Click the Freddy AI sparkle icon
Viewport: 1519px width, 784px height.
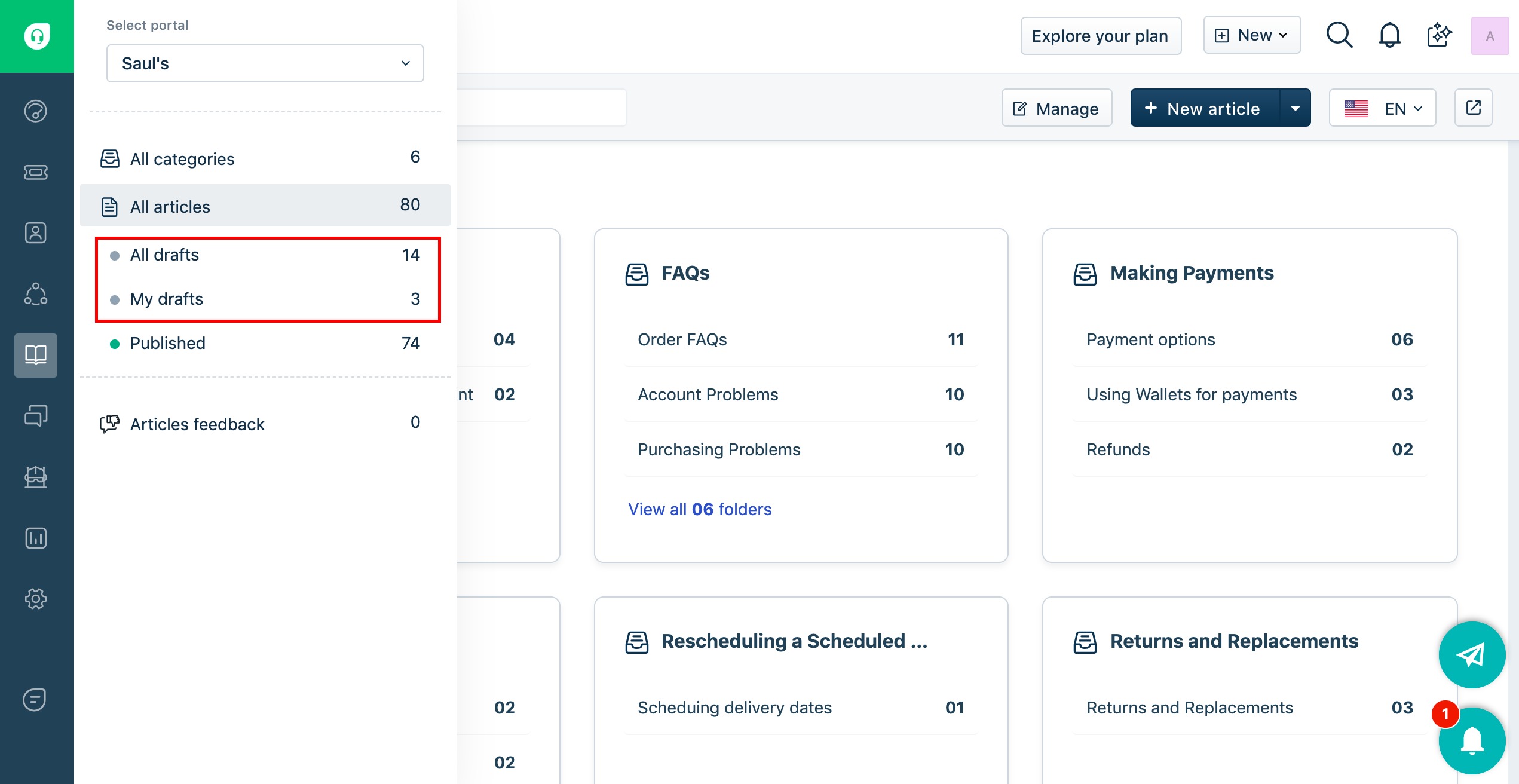1439,36
